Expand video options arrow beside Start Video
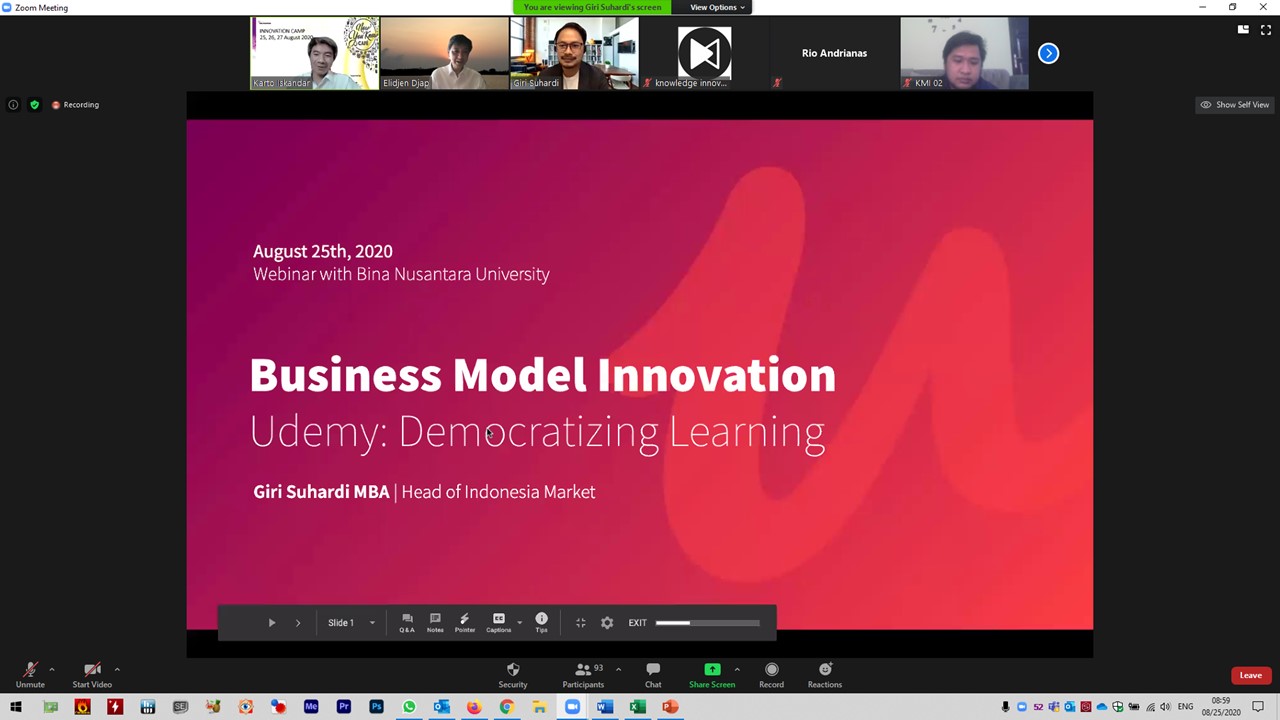Screen dimensions: 1280x720 (117, 669)
